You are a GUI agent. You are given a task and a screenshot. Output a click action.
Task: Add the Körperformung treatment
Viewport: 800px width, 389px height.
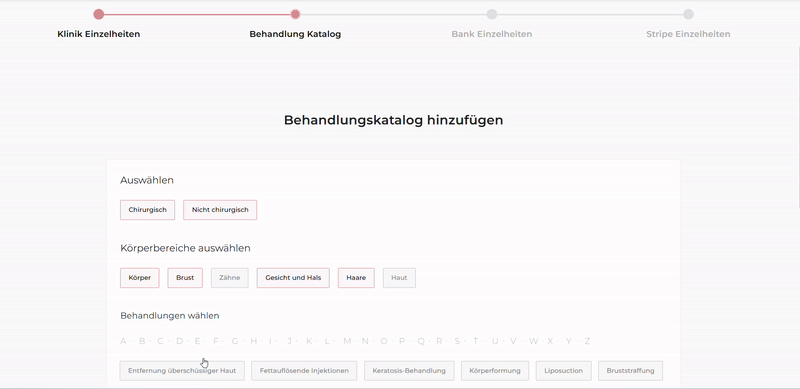point(495,371)
